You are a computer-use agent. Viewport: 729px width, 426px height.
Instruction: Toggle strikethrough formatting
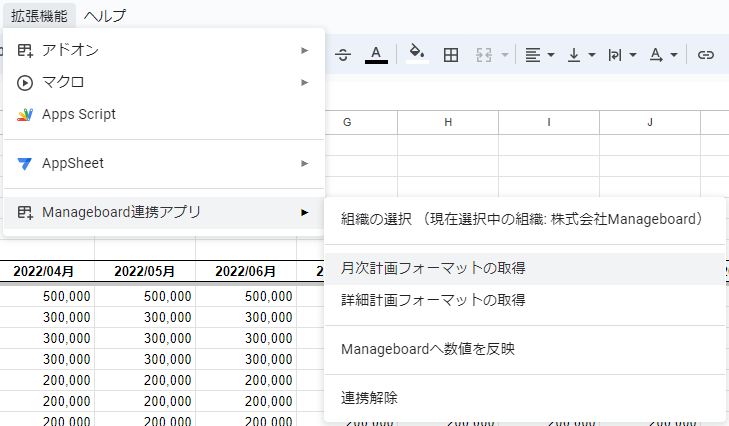point(343,55)
